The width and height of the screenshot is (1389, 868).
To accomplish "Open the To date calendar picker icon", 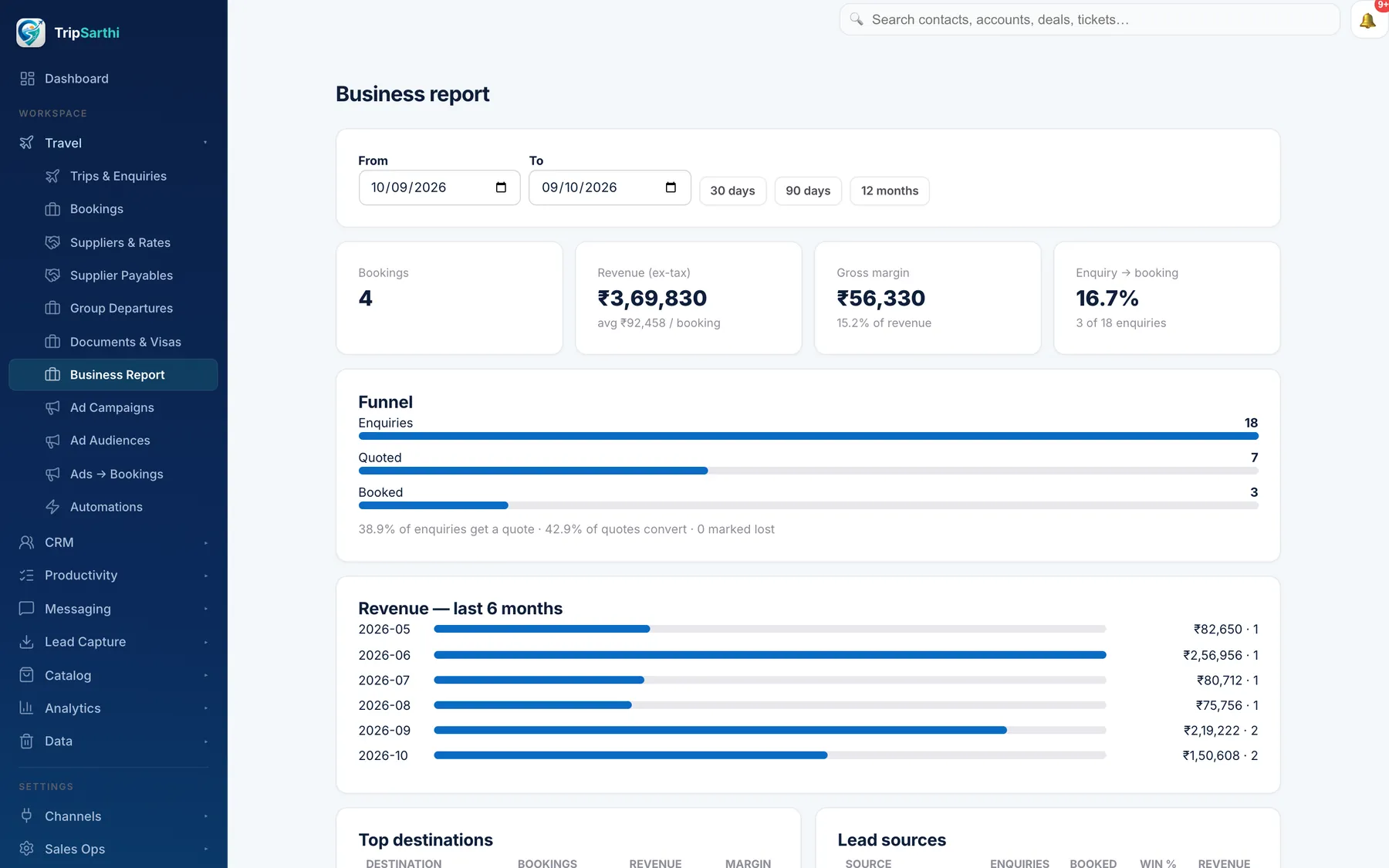I will [x=671, y=187].
